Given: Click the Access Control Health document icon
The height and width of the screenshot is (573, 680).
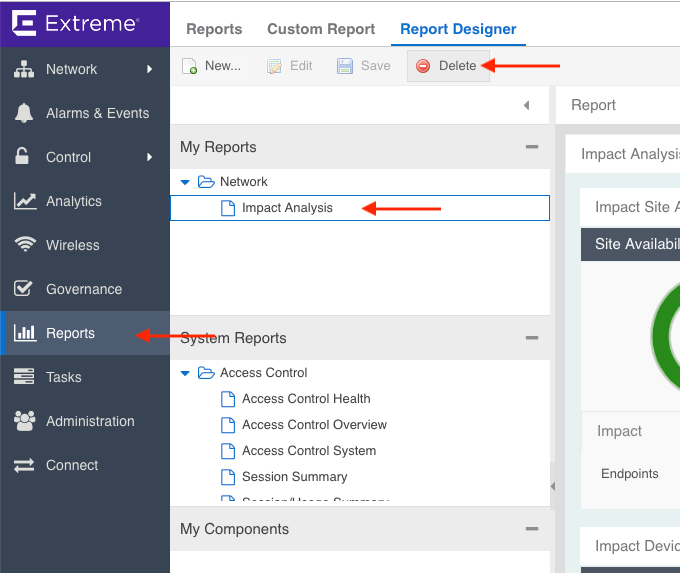Looking at the screenshot, I should (228, 399).
